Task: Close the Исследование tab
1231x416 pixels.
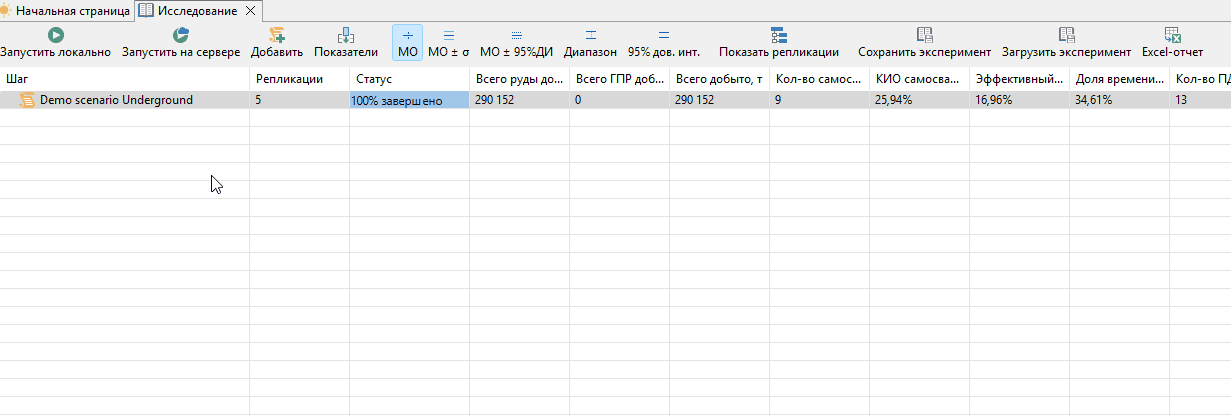Action: tap(250, 11)
